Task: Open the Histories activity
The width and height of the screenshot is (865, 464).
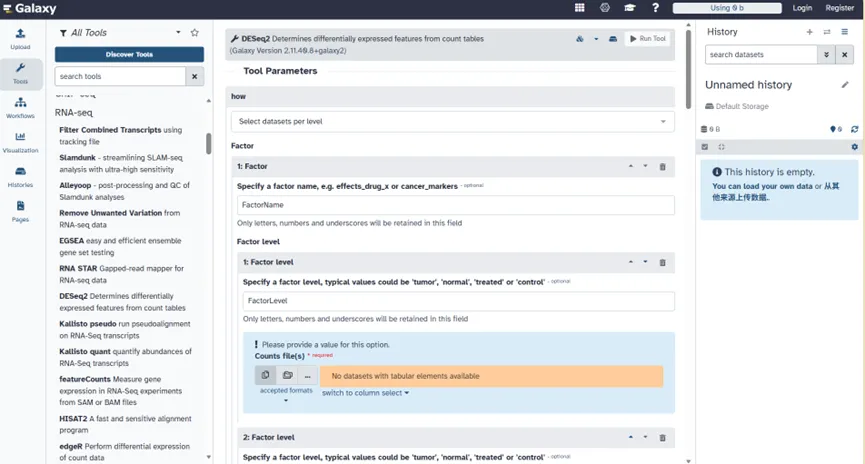Action: coord(20,177)
